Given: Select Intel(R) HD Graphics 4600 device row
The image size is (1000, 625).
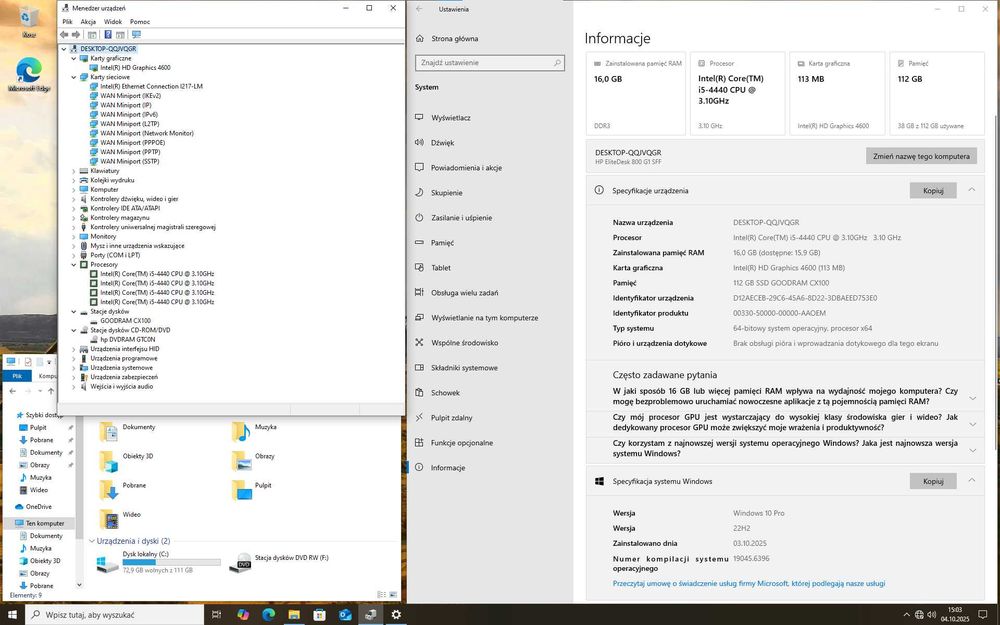Looking at the screenshot, I should [x=135, y=68].
